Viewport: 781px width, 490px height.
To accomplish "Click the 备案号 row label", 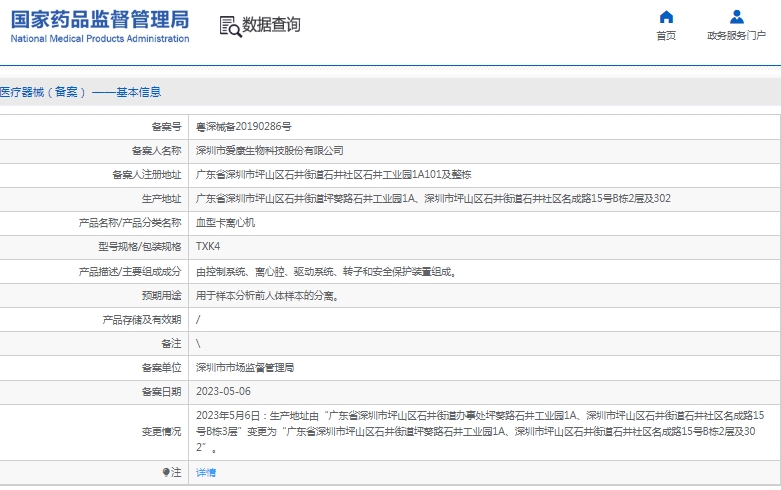I will click(166, 127).
